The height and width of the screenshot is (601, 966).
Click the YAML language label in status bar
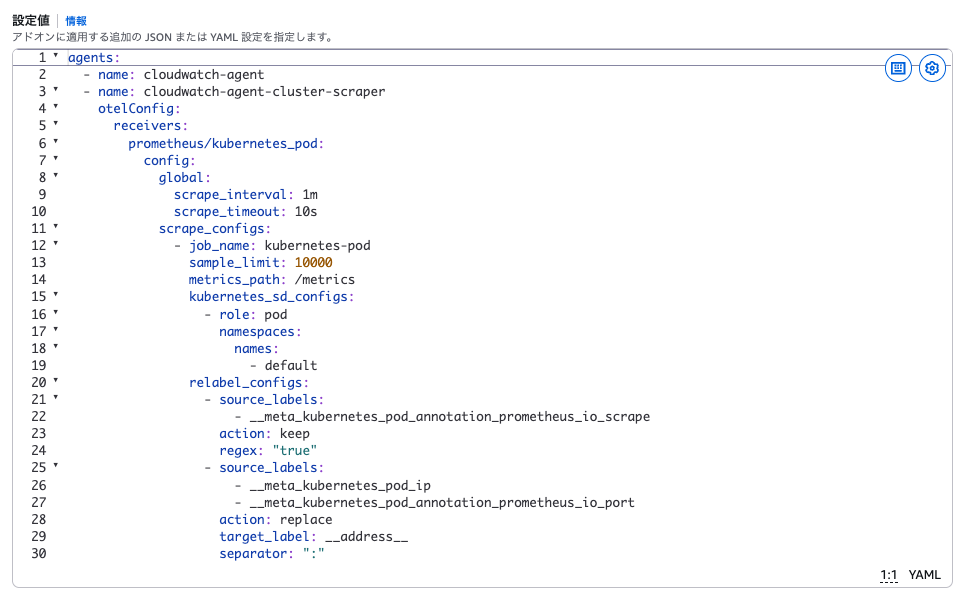click(924, 575)
